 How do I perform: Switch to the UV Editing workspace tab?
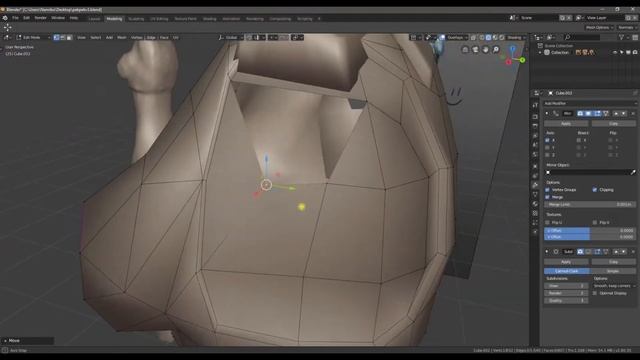click(159, 19)
